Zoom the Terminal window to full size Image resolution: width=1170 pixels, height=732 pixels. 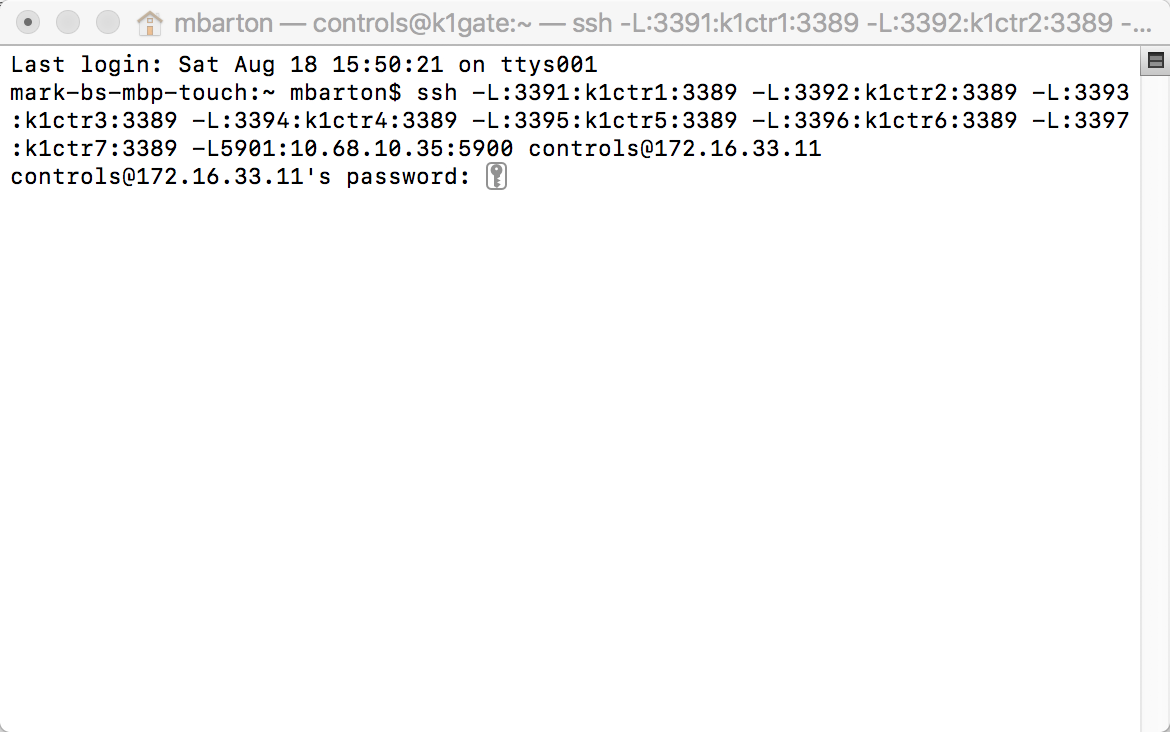pos(106,22)
